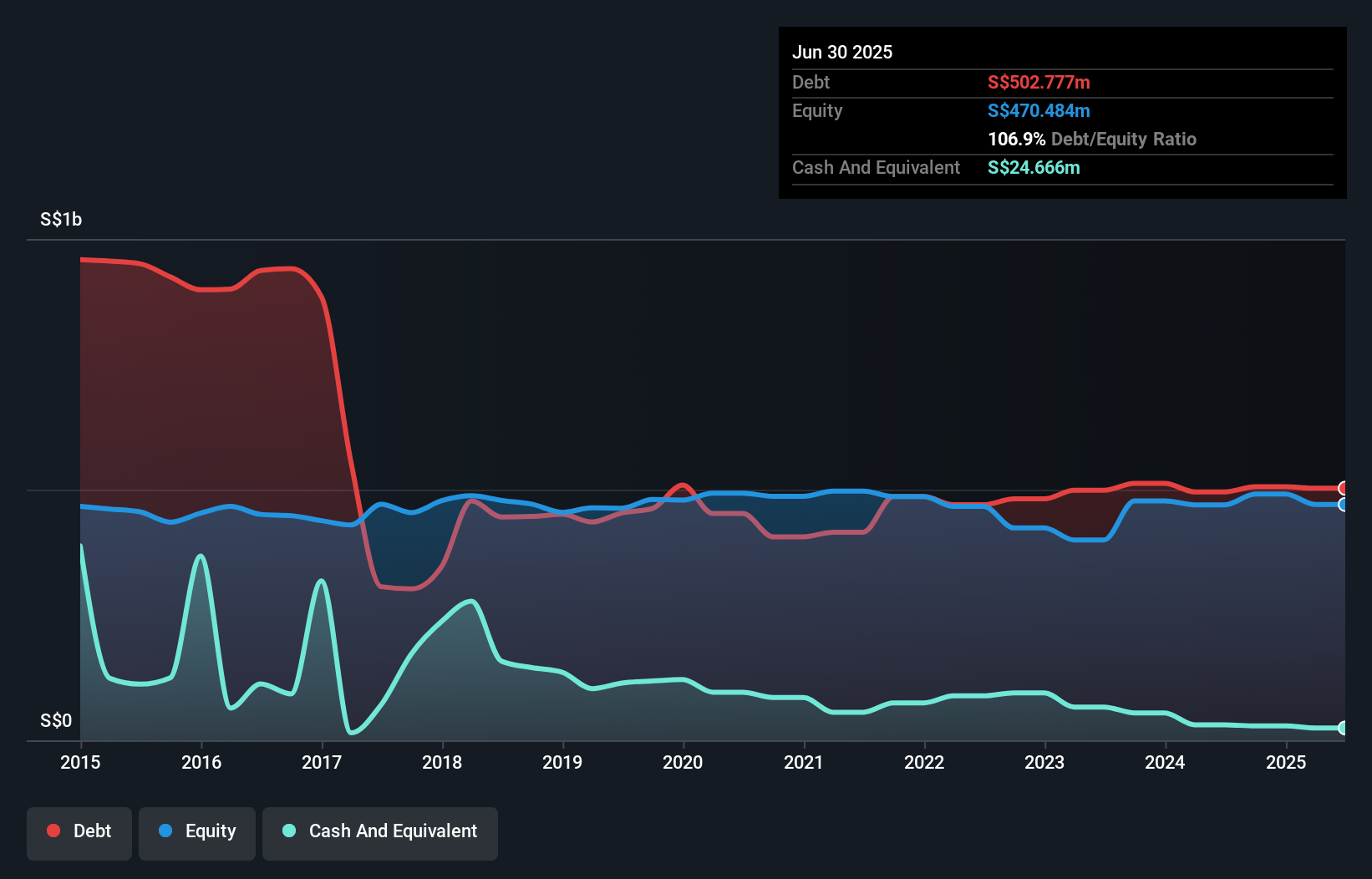Click the S$502.777m Debt value
The image size is (1372, 879).
[x=1039, y=82]
